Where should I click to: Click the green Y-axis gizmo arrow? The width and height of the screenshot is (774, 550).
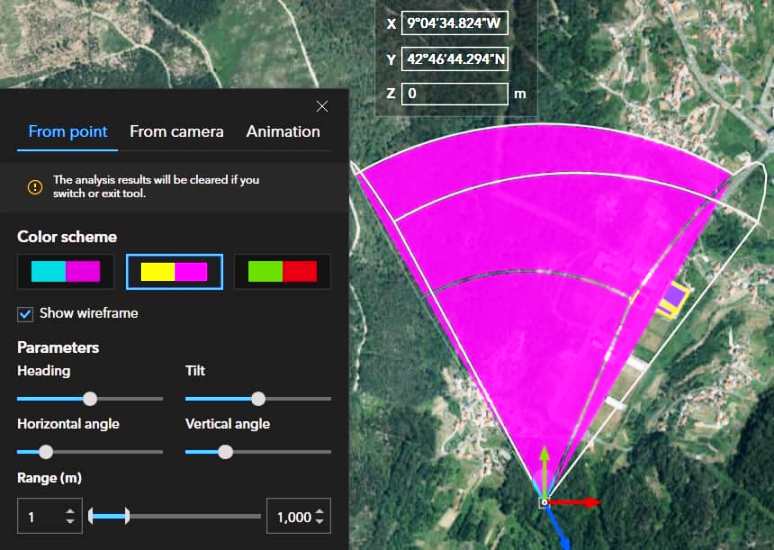pyautogui.click(x=543, y=471)
